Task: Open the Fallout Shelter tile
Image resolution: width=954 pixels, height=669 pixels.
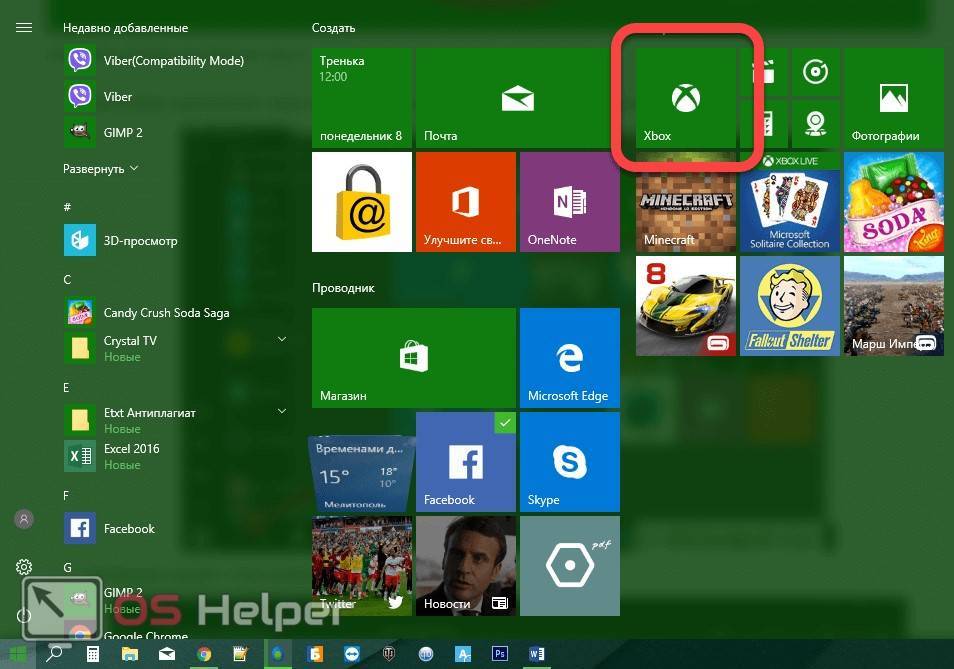Action: coord(789,306)
